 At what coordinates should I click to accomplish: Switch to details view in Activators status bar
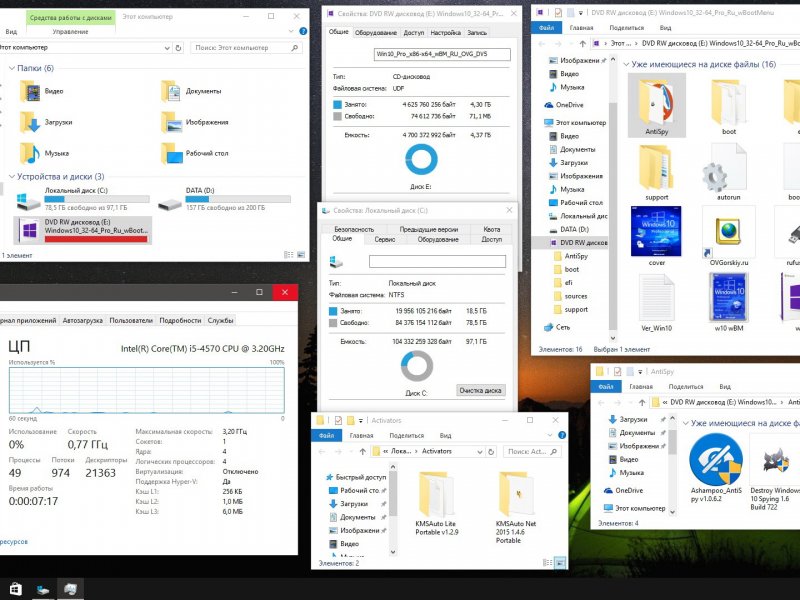547,563
